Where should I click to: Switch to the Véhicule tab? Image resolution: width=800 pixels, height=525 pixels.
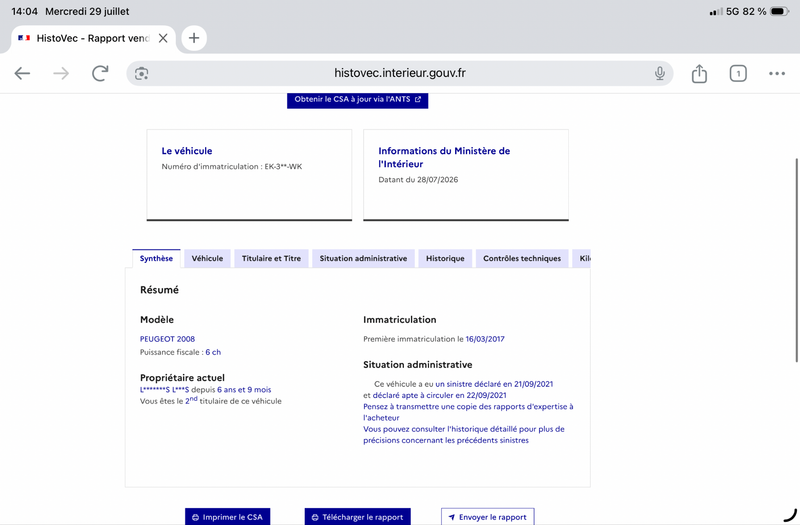click(x=207, y=258)
